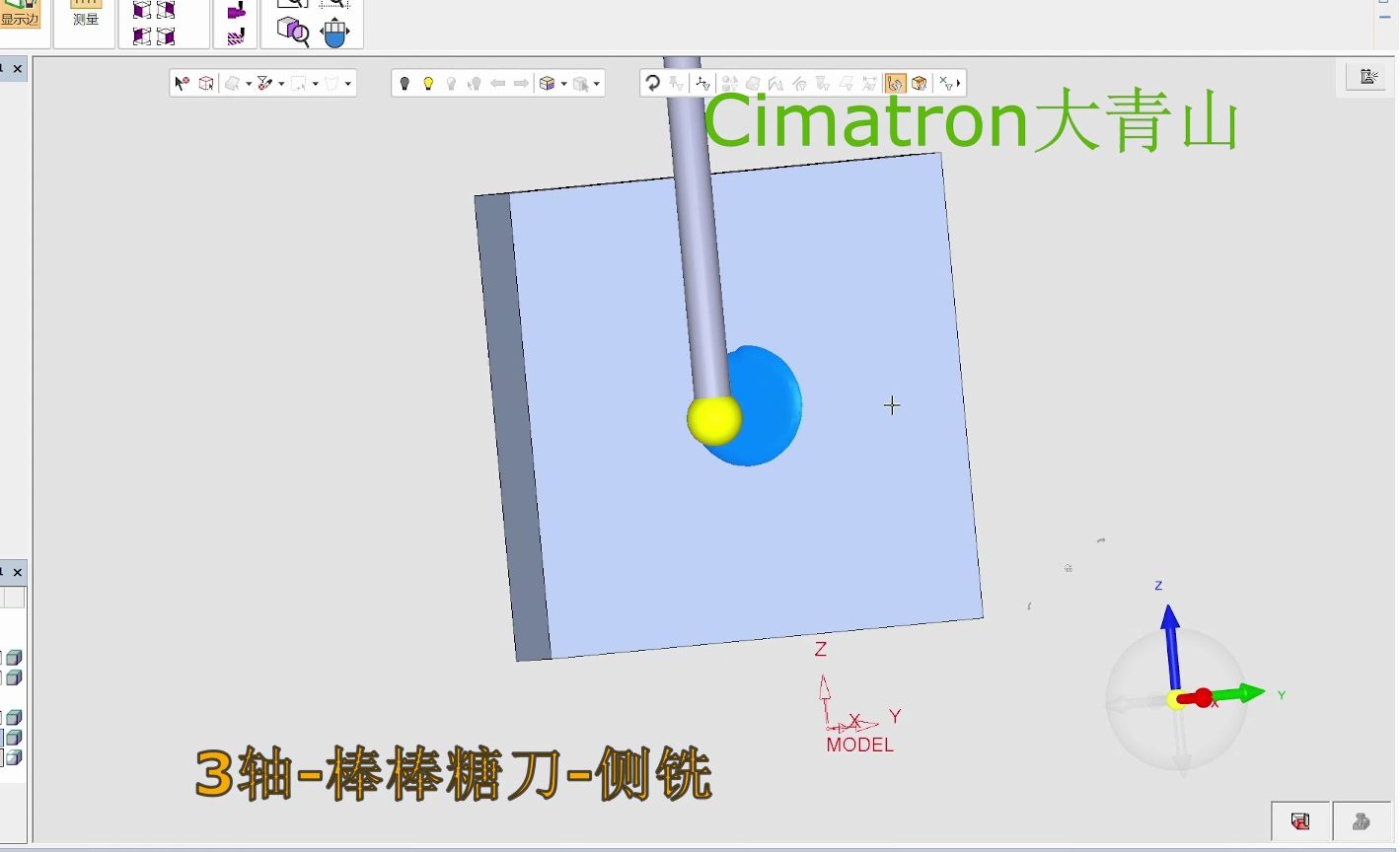Turn on the dark lightbulb lighting mode
This screenshot has width=1400, height=852.
(x=403, y=83)
